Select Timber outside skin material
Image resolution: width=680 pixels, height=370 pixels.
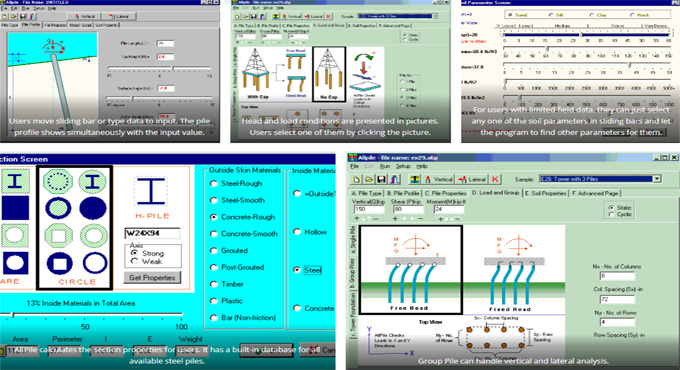[227, 285]
